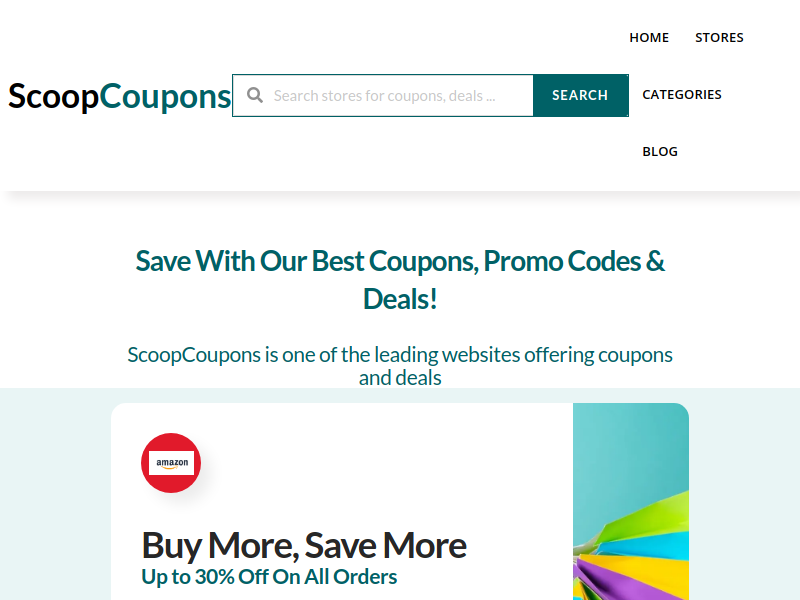Click the 'leading websites offering coupons' text
Image resolution: width=800 pixels, height=600 pixels.
click(x=523, y=355)
